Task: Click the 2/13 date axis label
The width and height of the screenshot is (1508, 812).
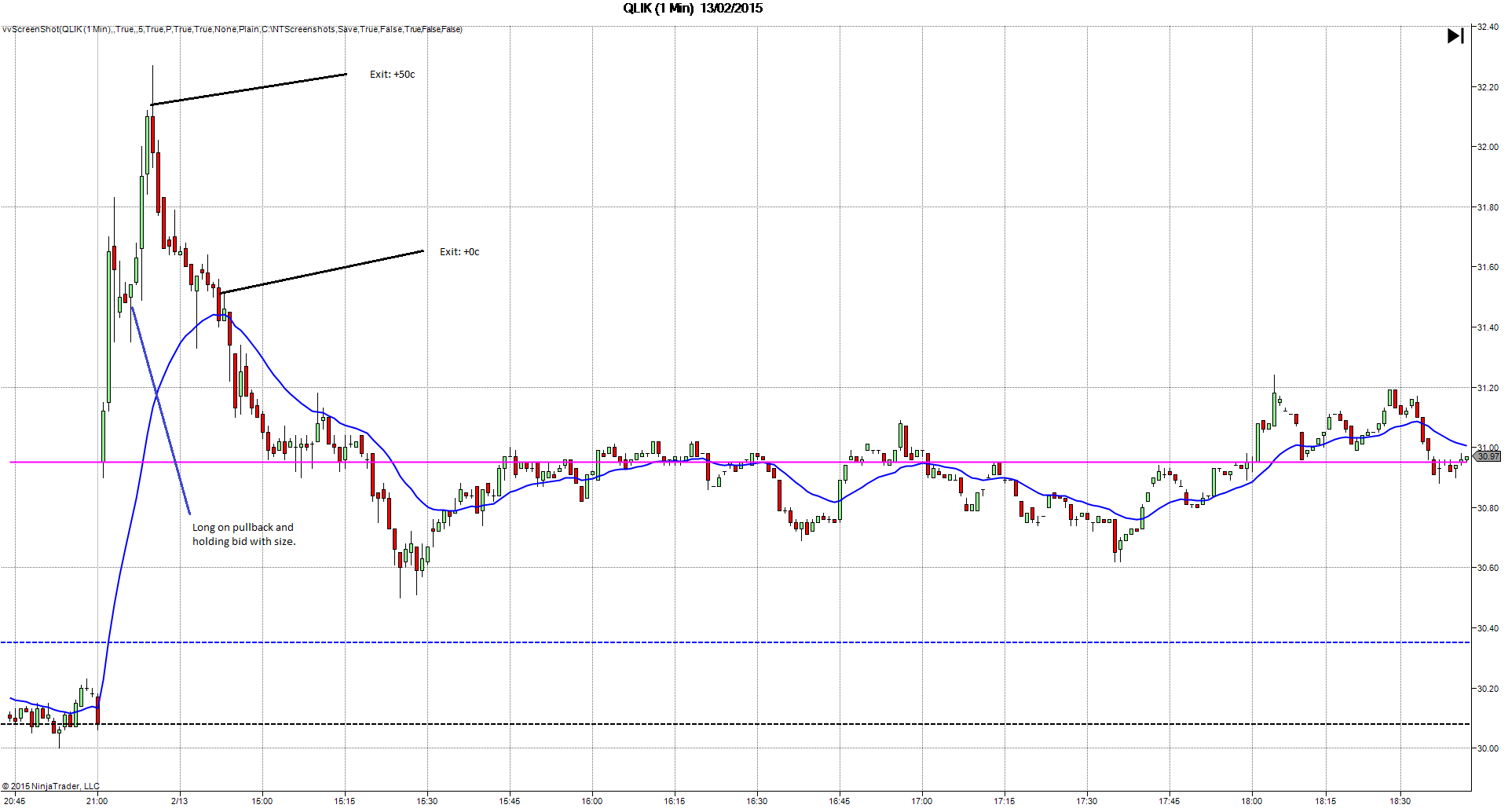Action: click(x=180, y=801)
